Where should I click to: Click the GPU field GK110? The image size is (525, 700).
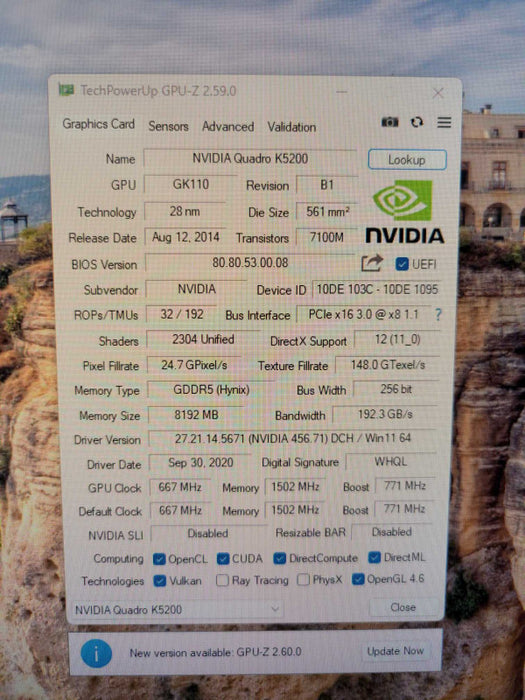point(190,184)
